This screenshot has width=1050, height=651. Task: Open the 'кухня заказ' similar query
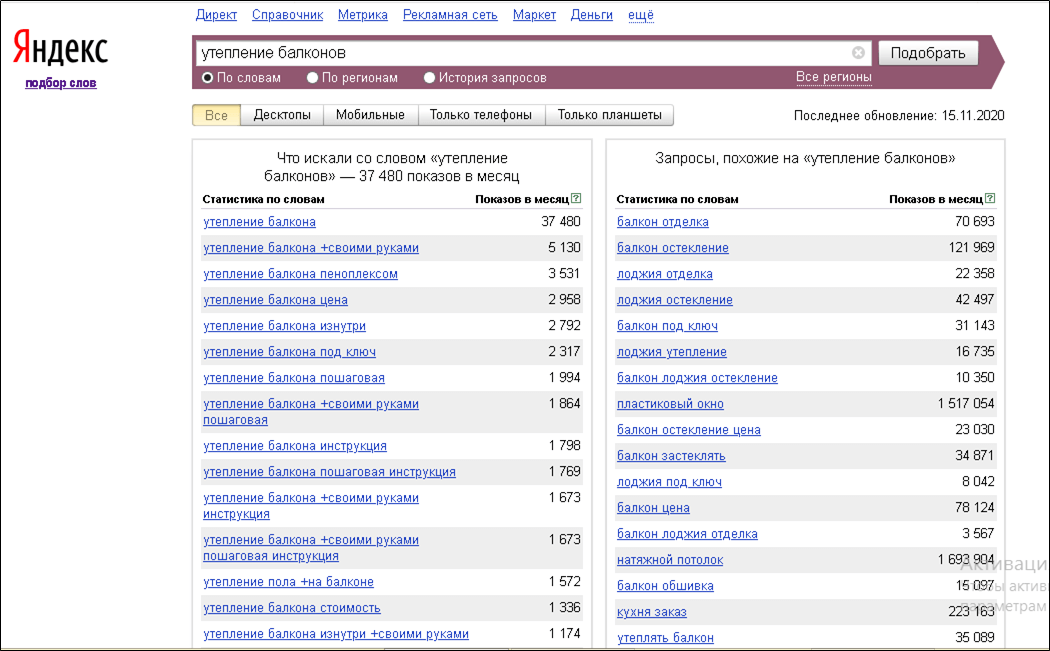[652, 612]
